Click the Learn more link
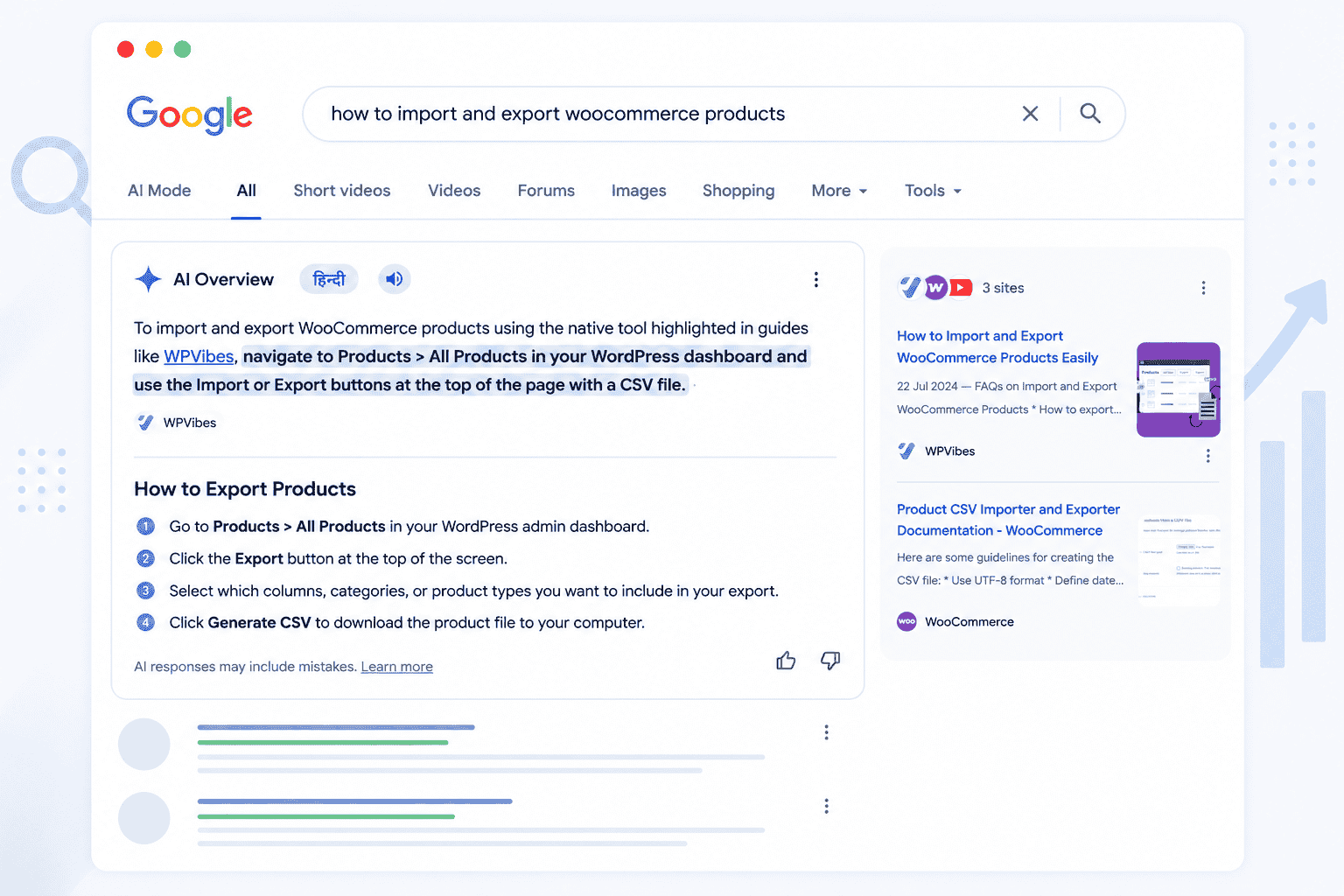The image size is (1344, 896). coord(397,667)
